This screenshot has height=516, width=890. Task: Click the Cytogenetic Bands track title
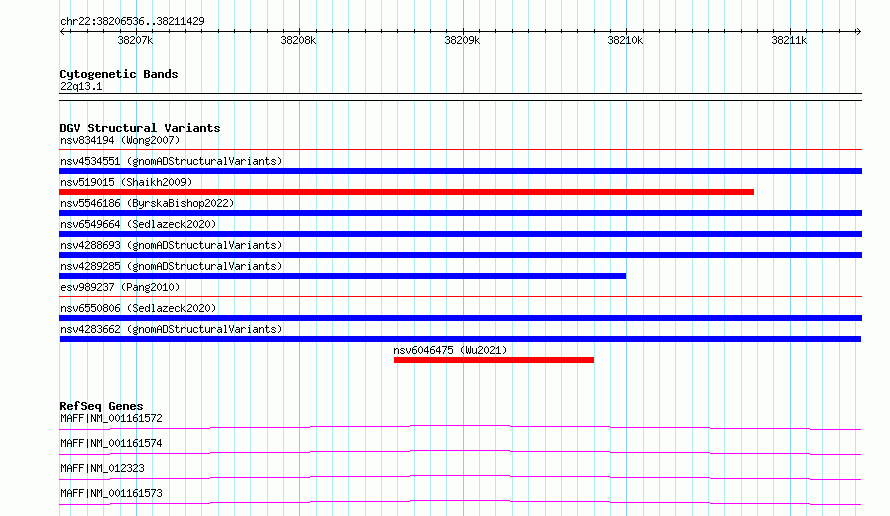coord(119,74)
